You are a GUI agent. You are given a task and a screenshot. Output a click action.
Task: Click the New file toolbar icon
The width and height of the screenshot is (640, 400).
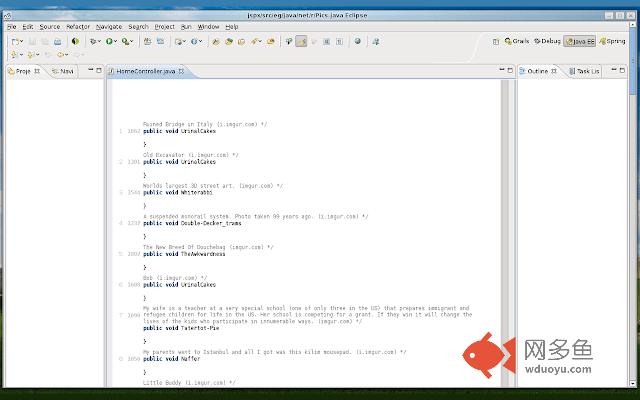(15, 42)
